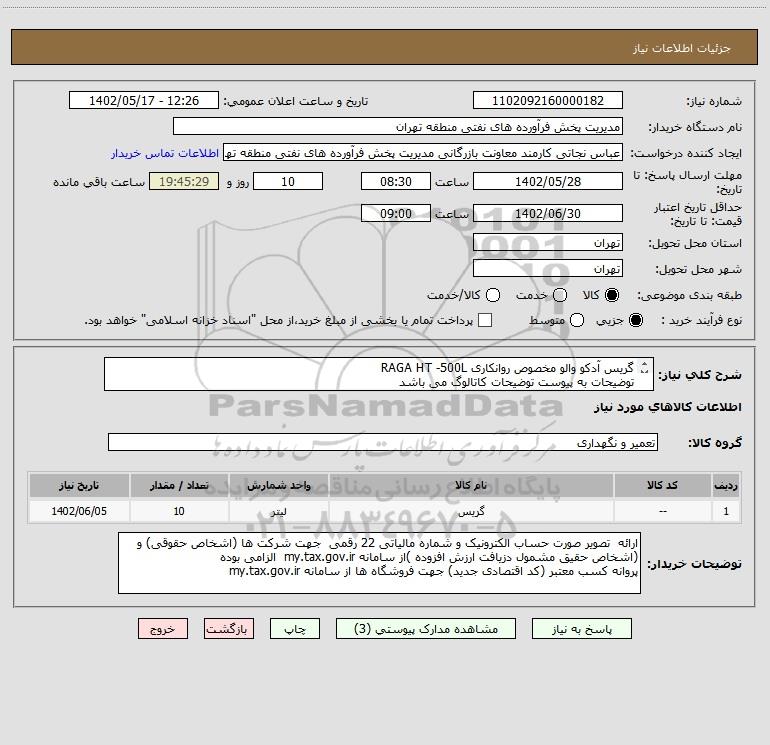This screenshot has width=770, height=745.
Task: Open مشاهده مدارک پیوستی (3) button
Action: [426, 629]
